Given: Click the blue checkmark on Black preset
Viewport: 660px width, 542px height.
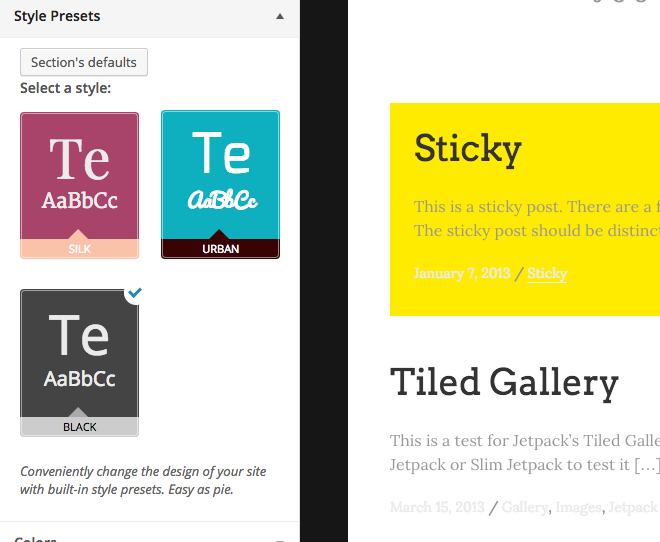Looking at the screenshot, I should coord(135,292).
